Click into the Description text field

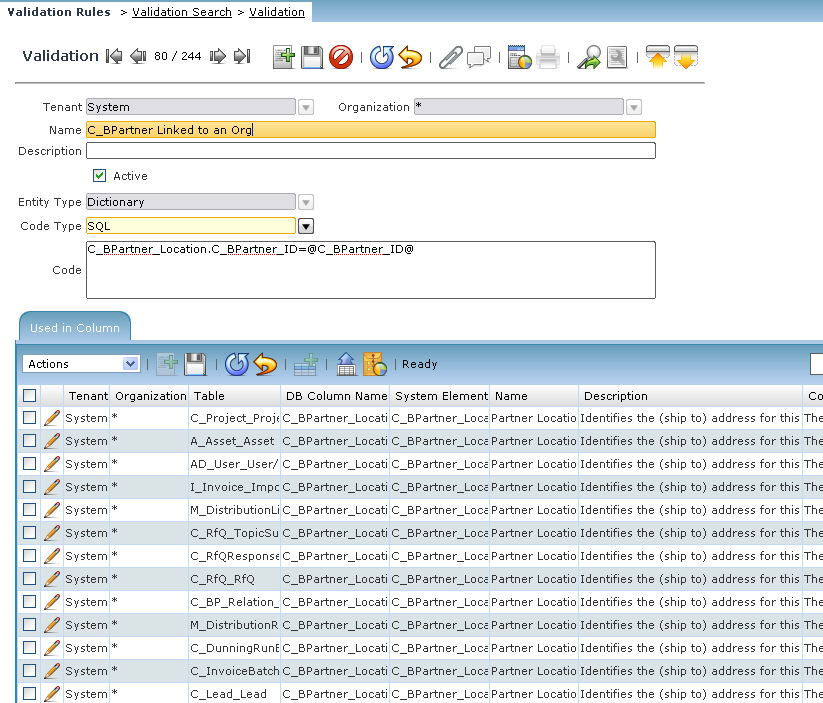[x=370, y=151]
